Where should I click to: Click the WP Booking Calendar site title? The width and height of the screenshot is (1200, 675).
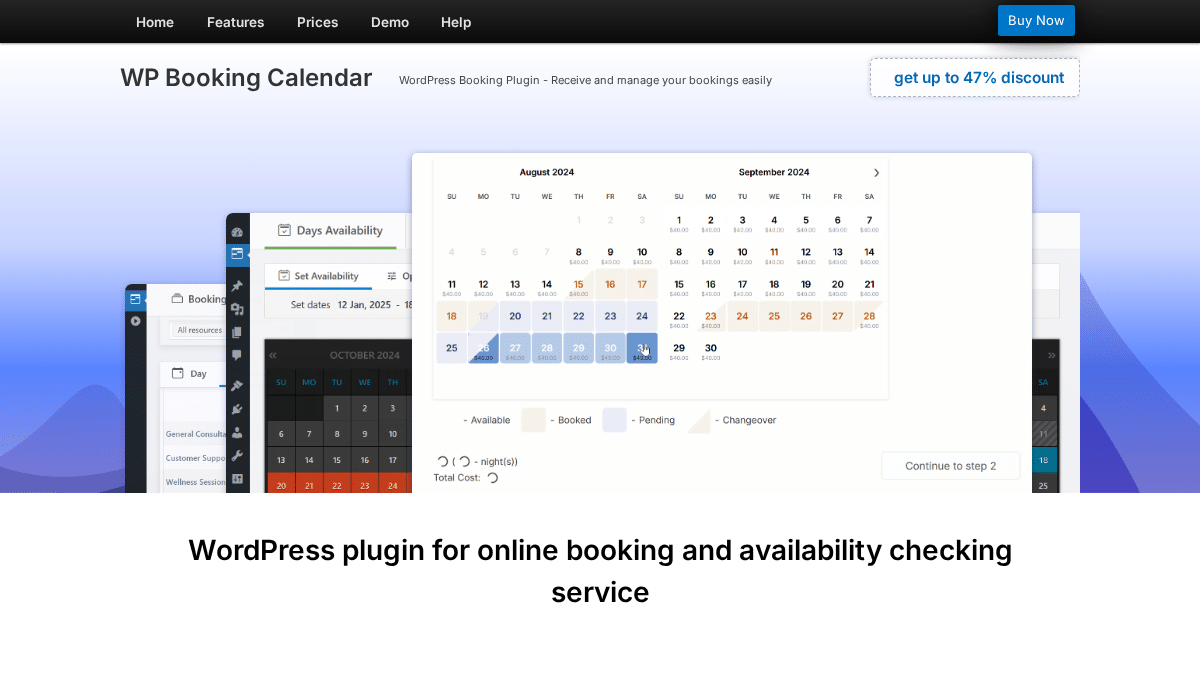(x=246, y=78)
